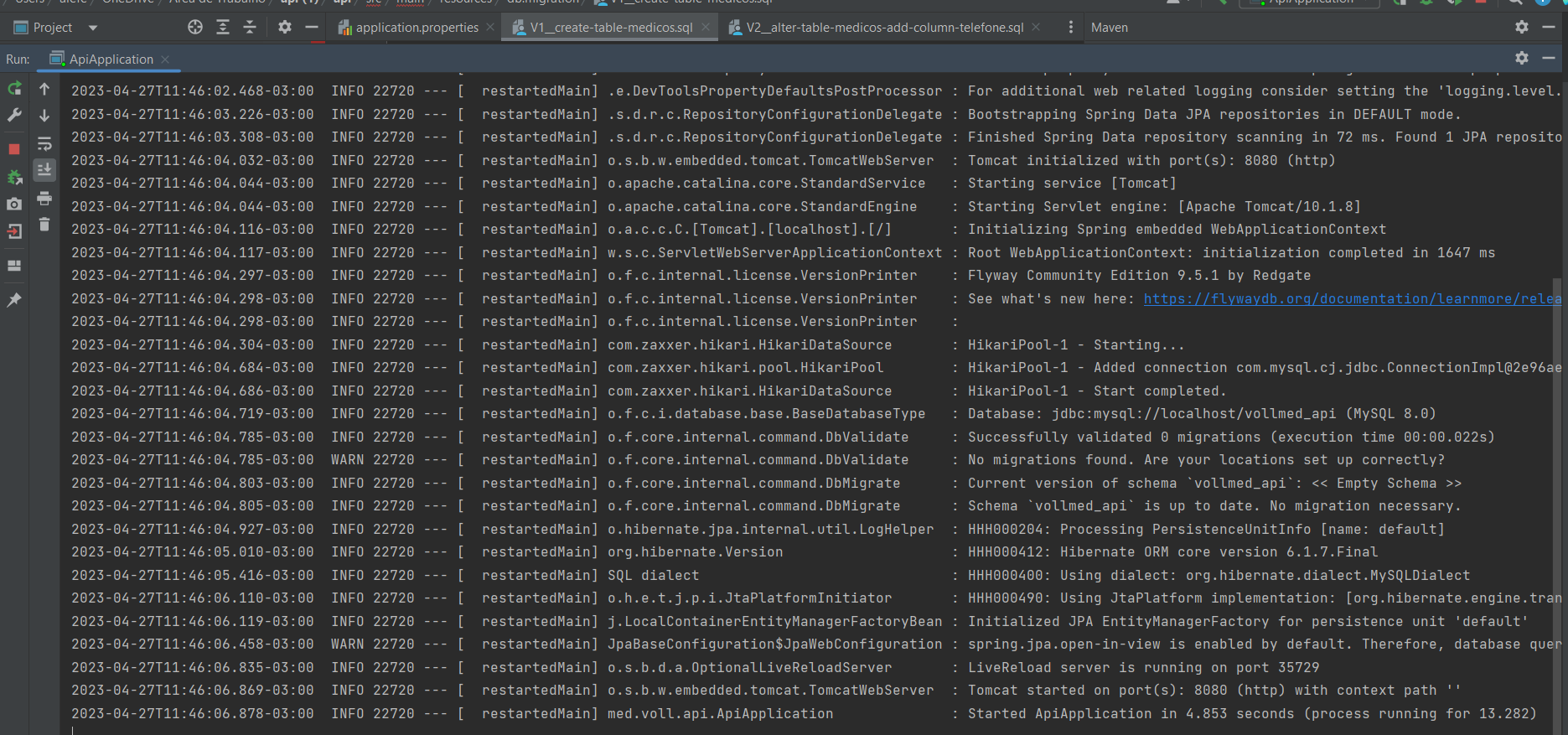Viewport: 1568px width, 735px height.
Task: Rerun ApiApplication with the green arrow icon
Action: (14, 89)
